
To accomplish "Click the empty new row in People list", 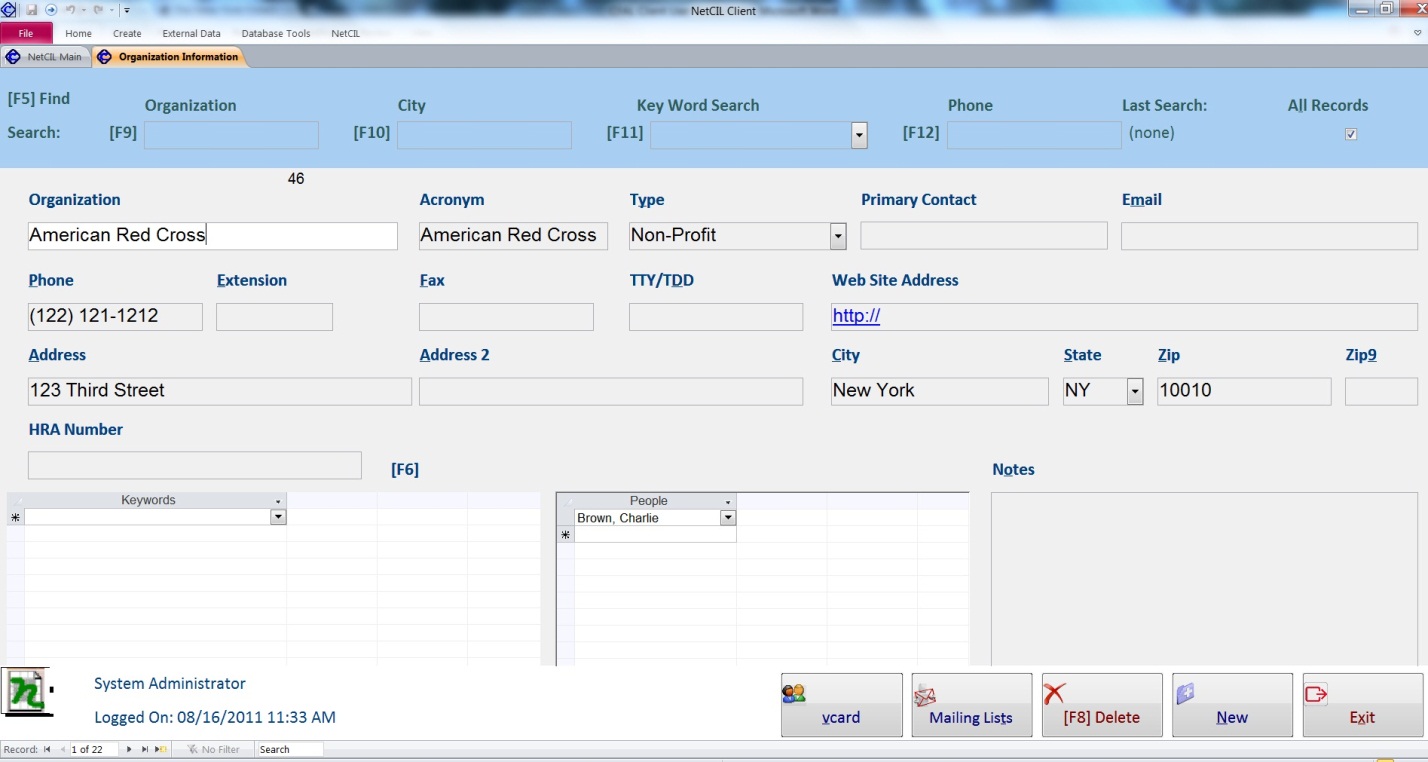I will 656,535.
